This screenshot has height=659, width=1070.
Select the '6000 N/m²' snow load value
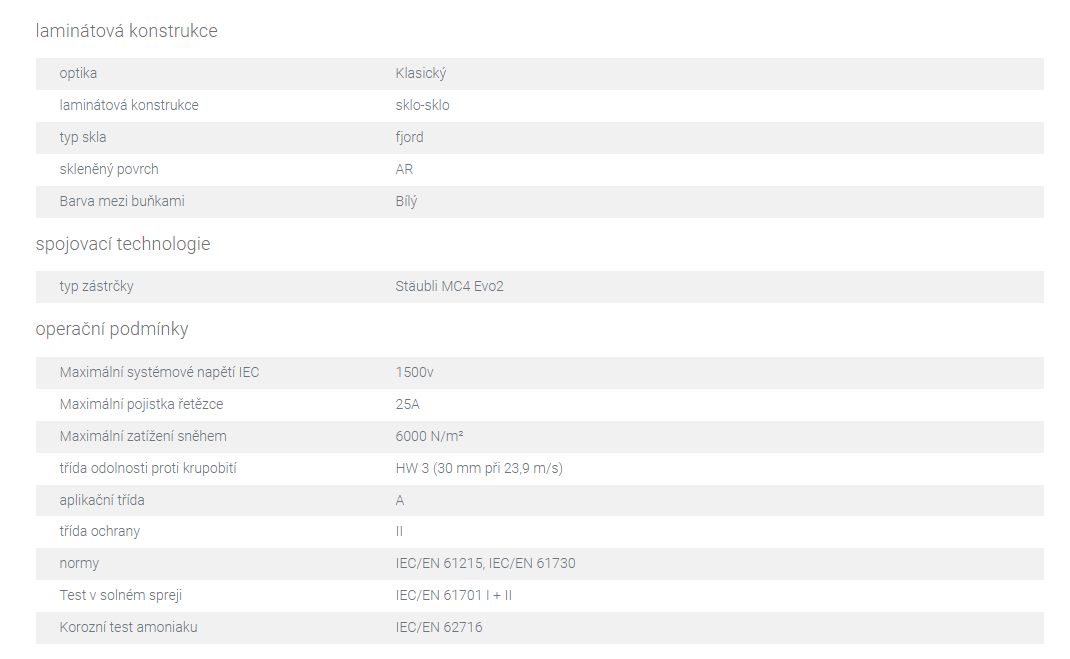pos(429,436)
